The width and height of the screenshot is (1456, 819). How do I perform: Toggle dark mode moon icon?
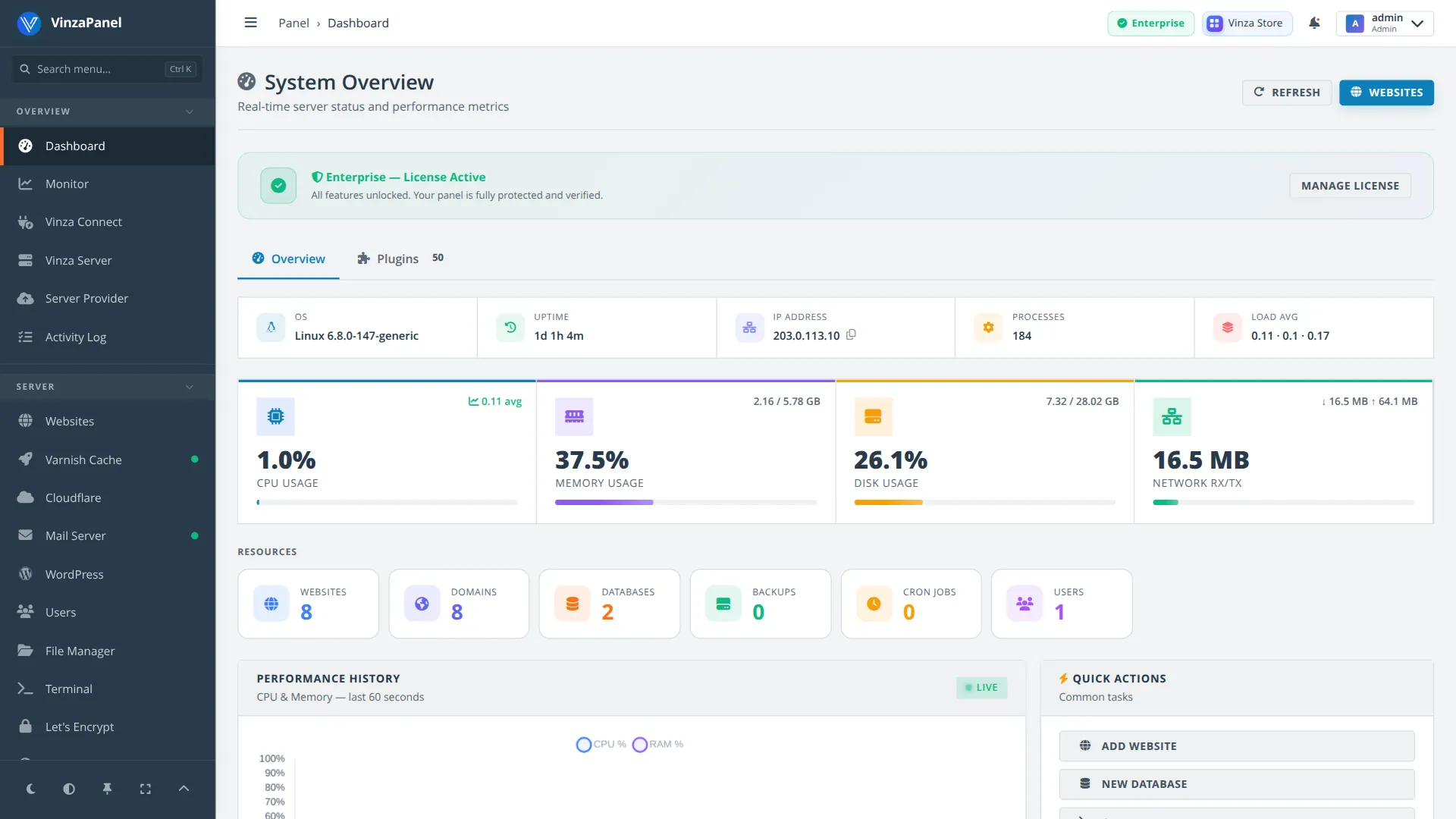pyautogui.click(x=31, y=789)
